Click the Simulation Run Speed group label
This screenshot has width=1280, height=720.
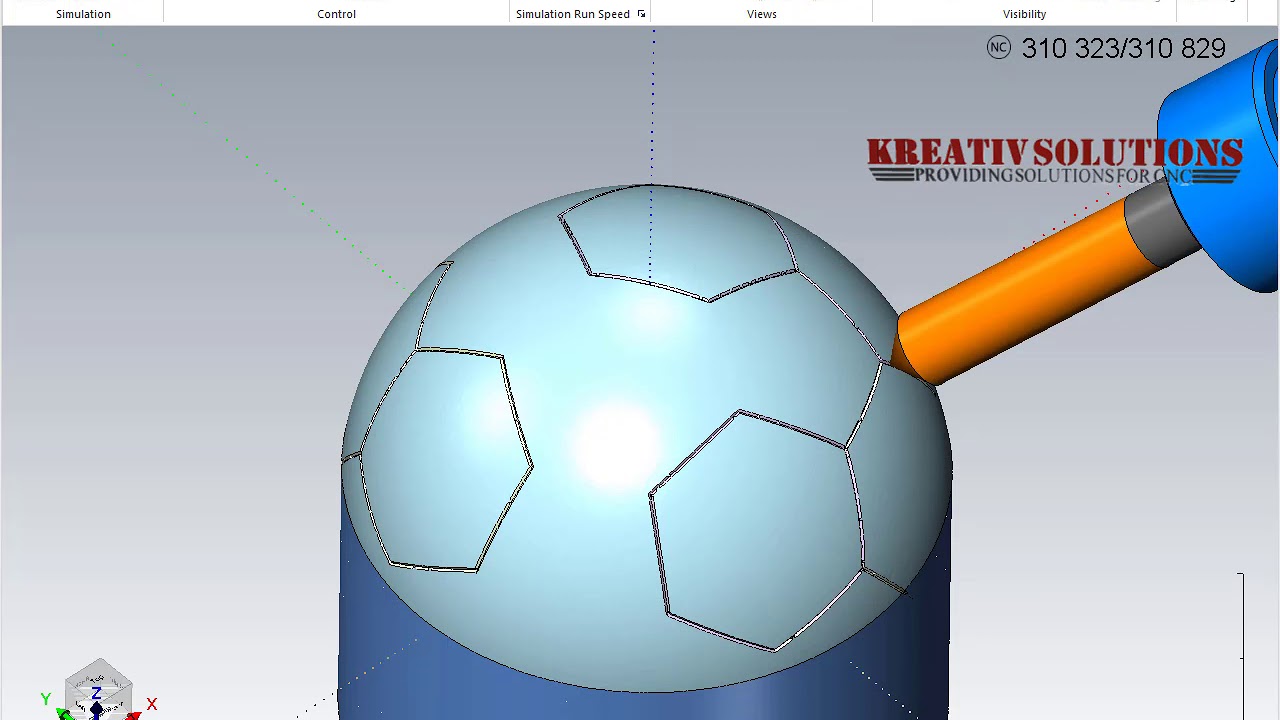click(x=573, y=14)
